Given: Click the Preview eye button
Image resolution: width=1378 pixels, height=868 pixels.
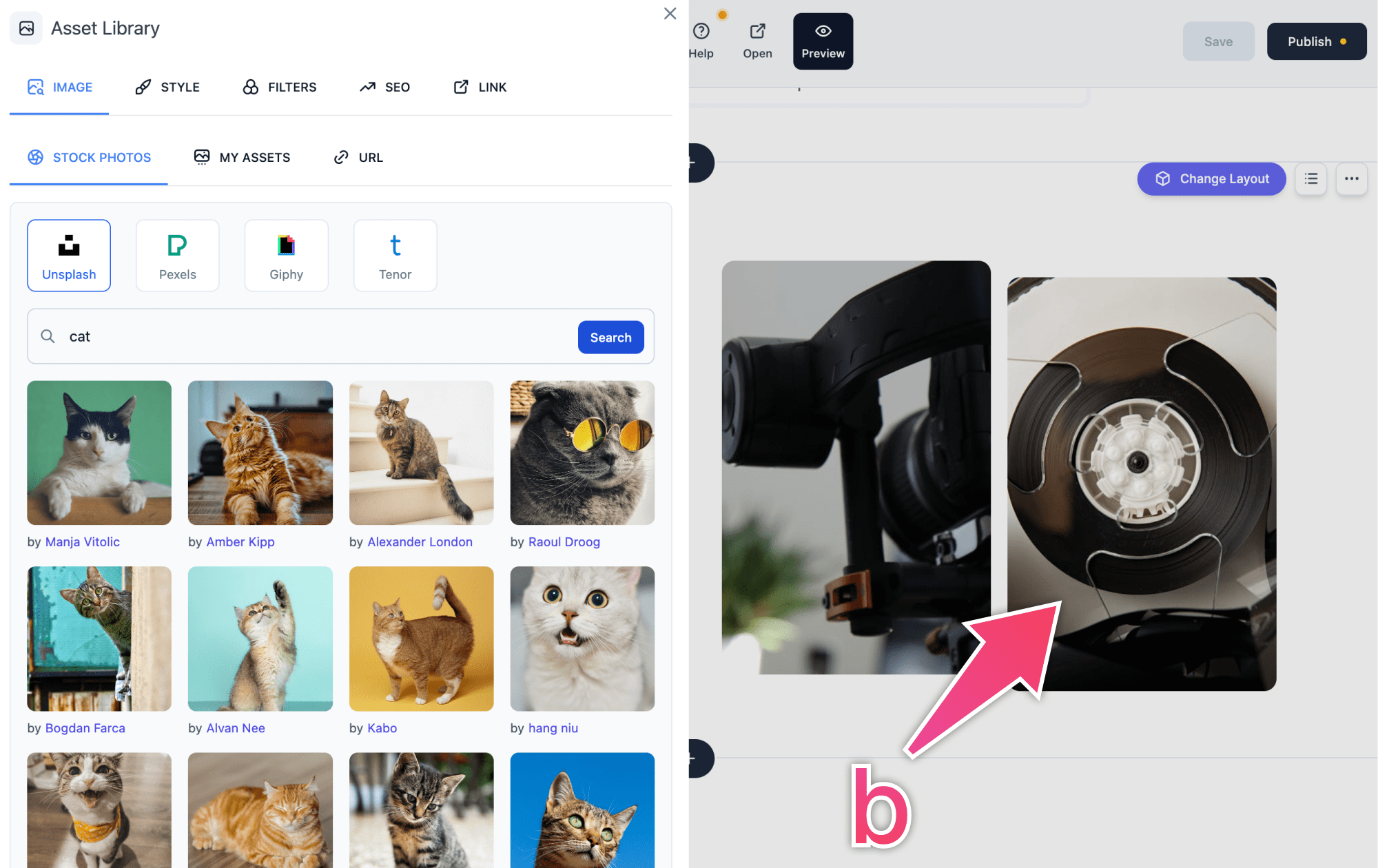Looking at the screenshot, I should [823, 41].
